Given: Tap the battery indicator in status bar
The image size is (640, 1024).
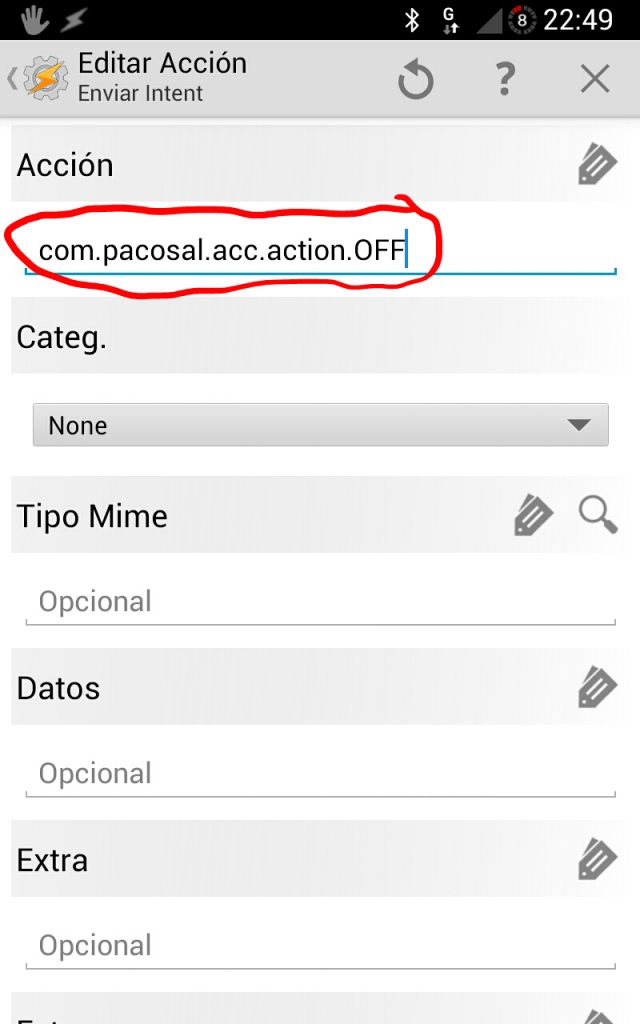Looking at the screenshot, I should [521, 20].
